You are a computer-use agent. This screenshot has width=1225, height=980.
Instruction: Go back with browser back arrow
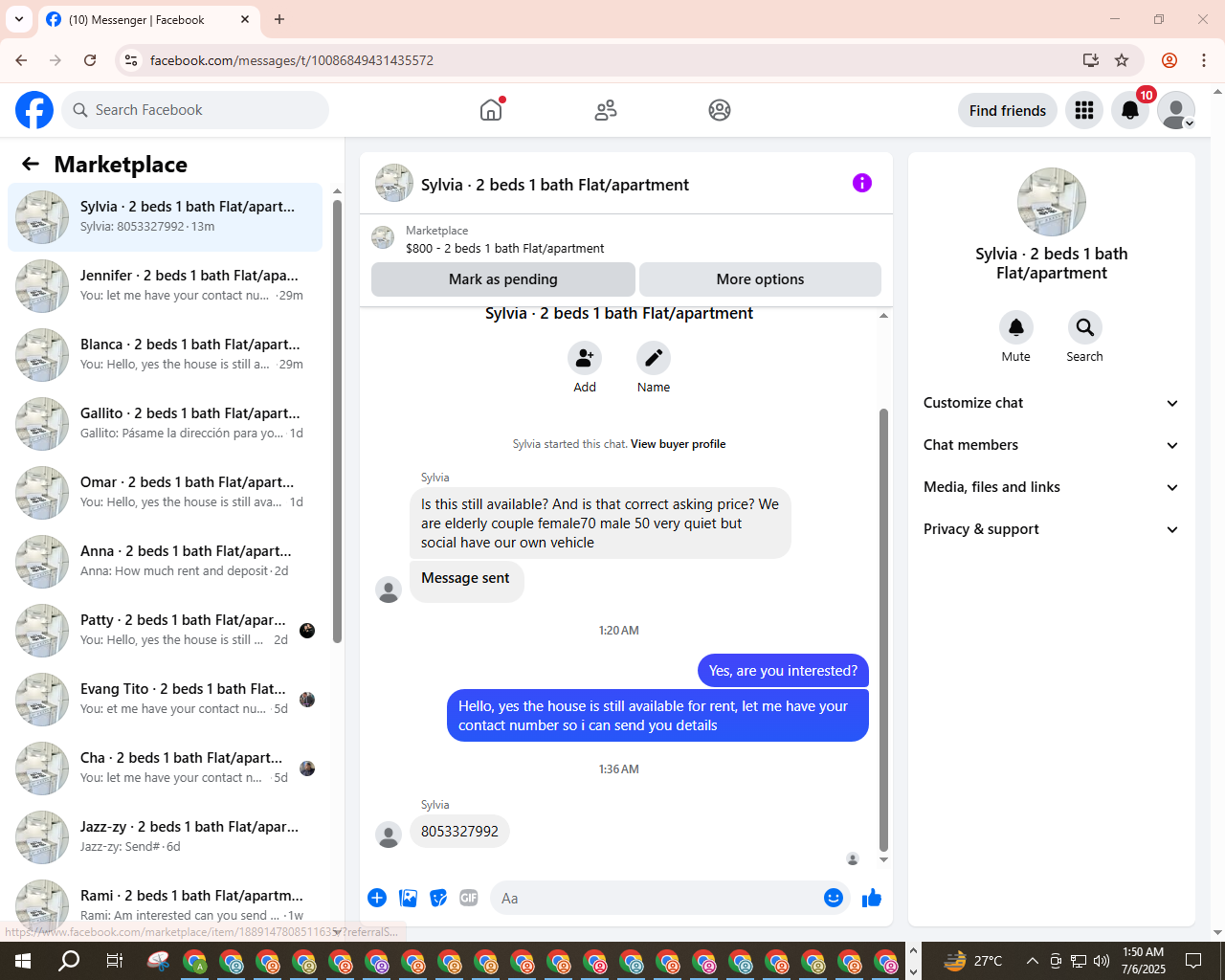(x=21, y=60)
